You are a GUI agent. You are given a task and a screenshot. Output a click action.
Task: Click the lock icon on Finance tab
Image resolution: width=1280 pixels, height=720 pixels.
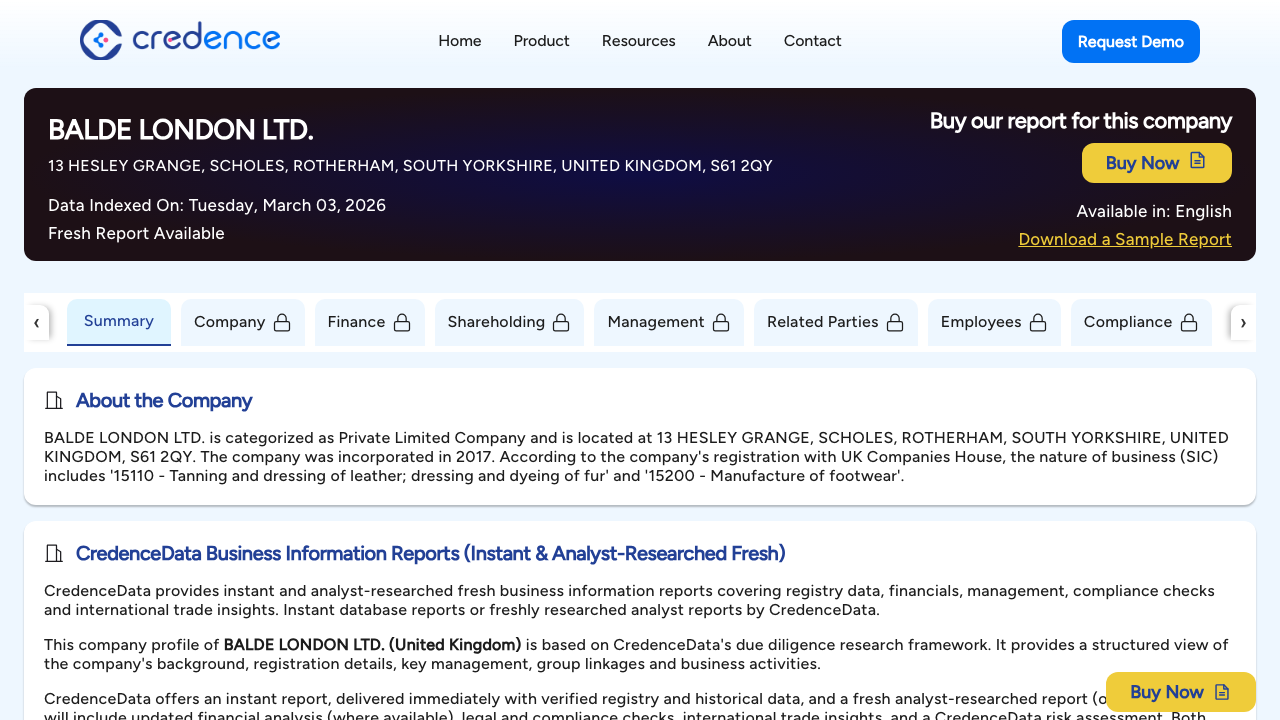[402, 322]
